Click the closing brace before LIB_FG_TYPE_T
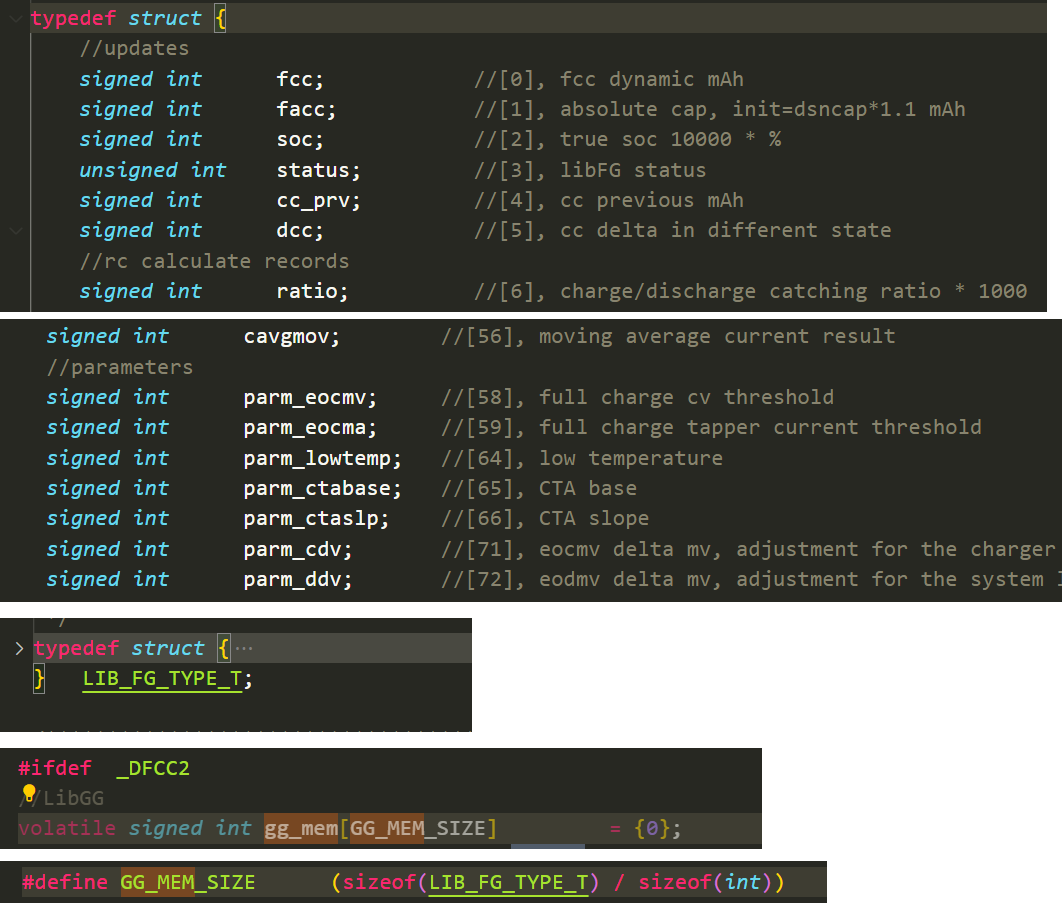The width and height of the screenshot is (1063, 921). click(39, 678)
